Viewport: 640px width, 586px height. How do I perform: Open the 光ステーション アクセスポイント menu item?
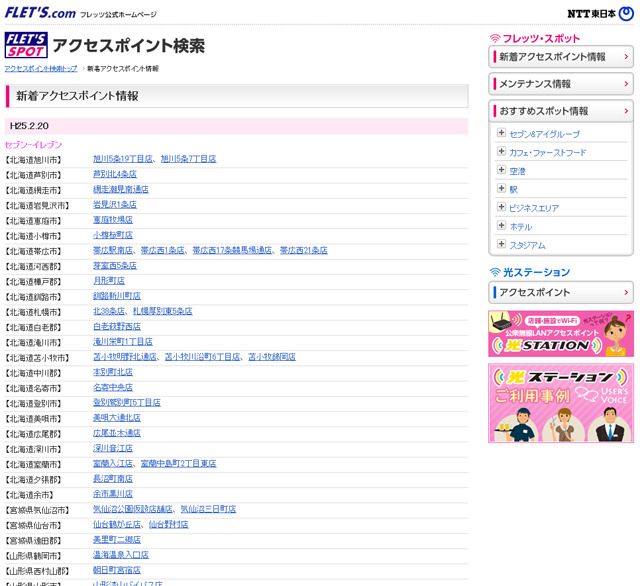(x=561, y=292)
